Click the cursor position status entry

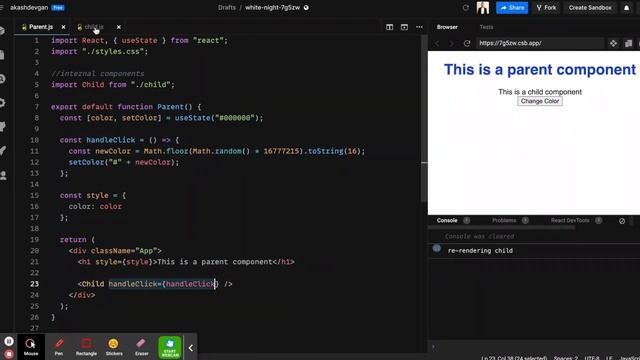coord(514,358)
